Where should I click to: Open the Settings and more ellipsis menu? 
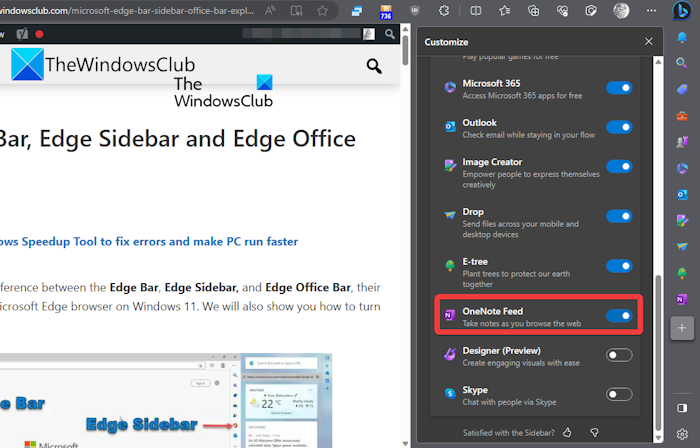(x=651, y=11)
